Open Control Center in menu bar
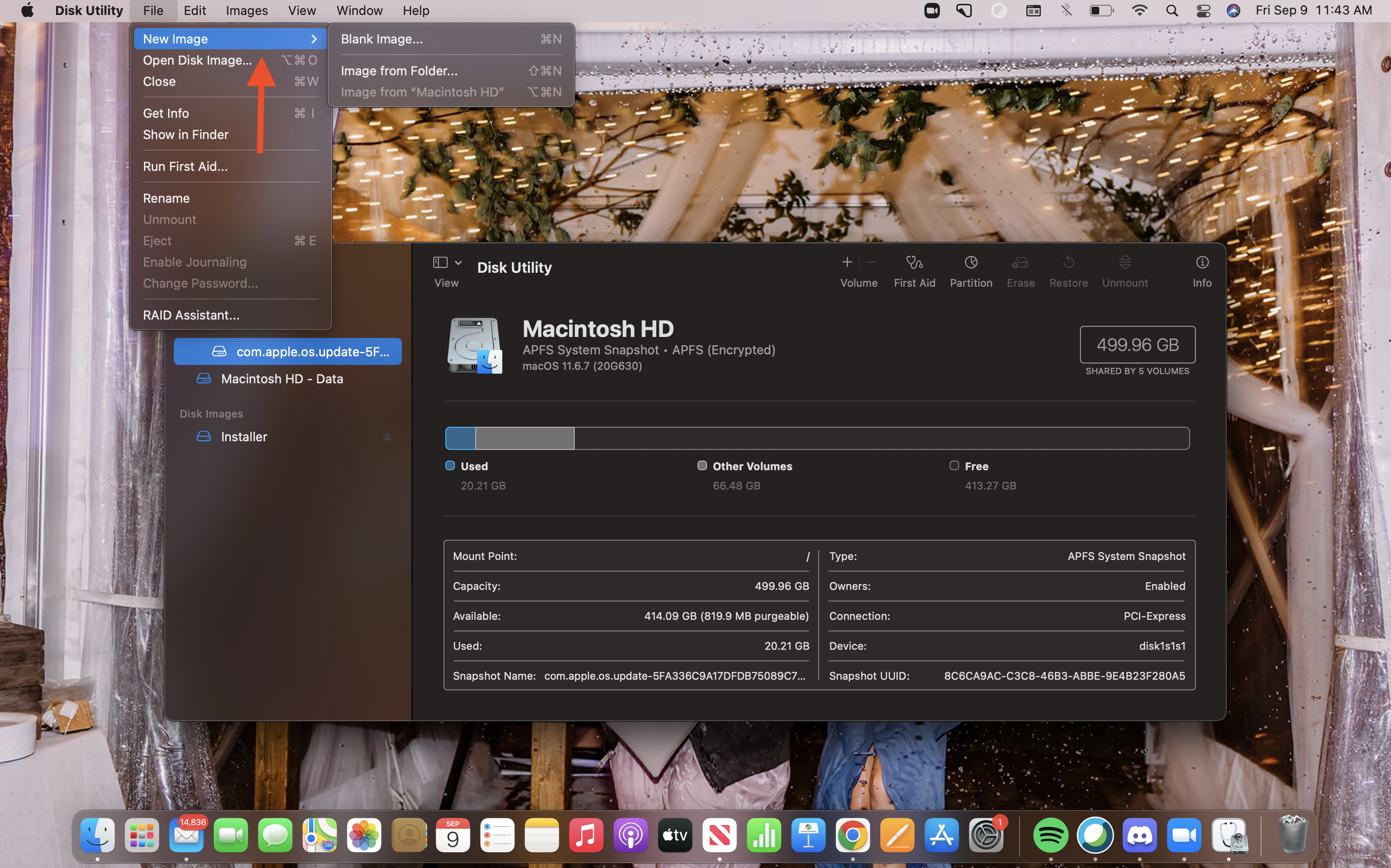Image resolution: width=1391 pixels, height=868 pixels. (x=1203, y=10)
